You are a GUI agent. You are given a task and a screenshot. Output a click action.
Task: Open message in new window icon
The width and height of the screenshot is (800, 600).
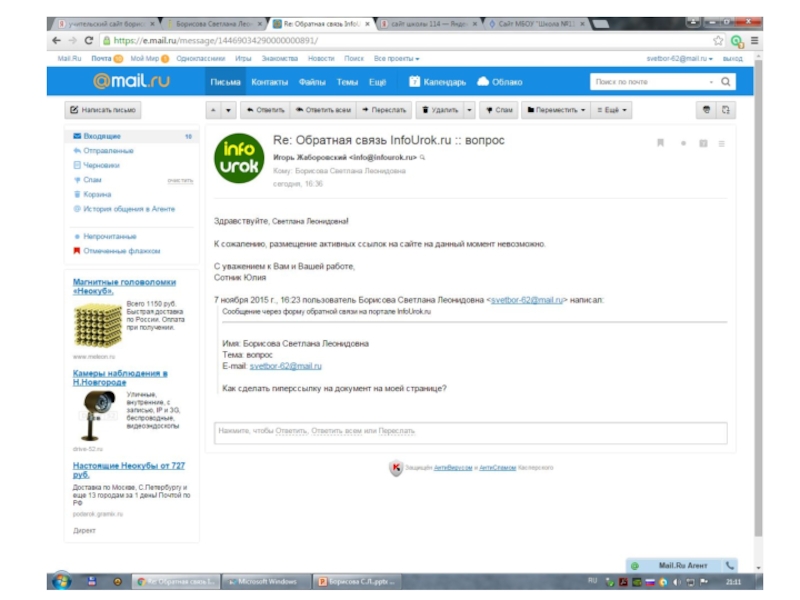coord(726,110)
